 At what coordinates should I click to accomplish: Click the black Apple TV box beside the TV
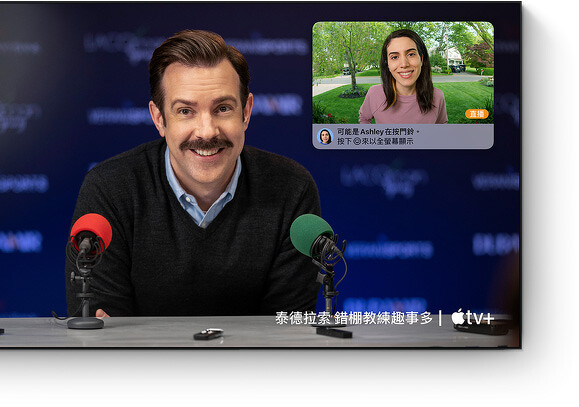482,328
